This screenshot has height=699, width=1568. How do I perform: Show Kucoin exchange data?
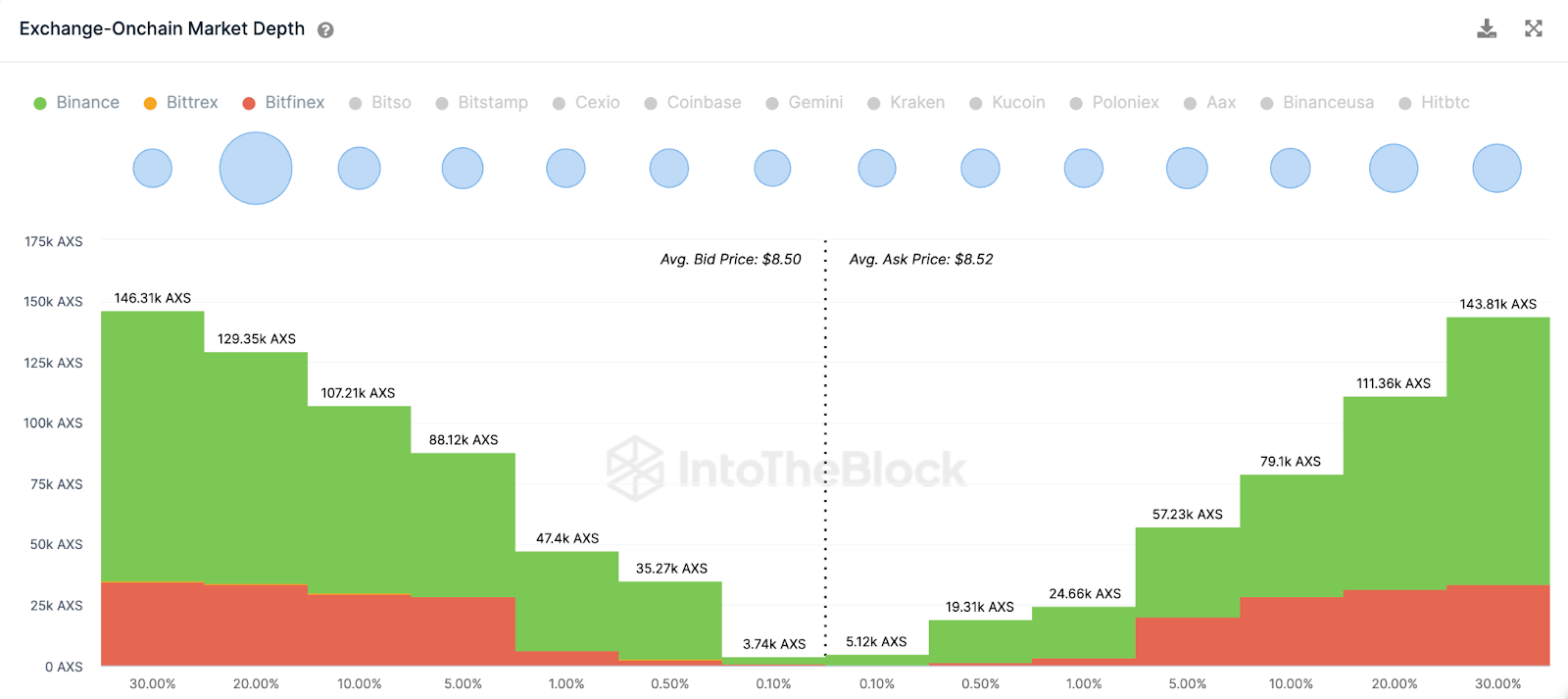[x=1007, y=103]
